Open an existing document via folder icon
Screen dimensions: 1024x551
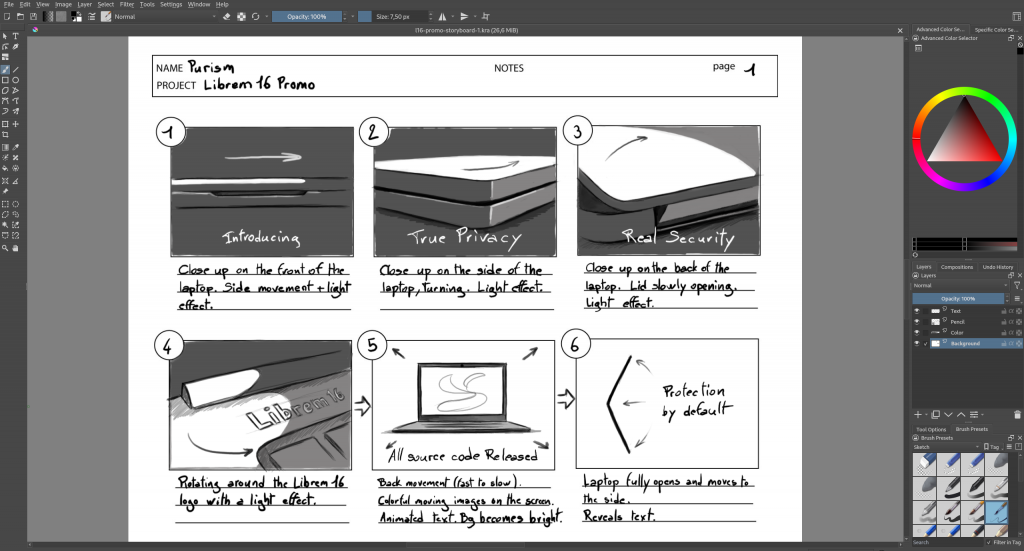(20, 16)
